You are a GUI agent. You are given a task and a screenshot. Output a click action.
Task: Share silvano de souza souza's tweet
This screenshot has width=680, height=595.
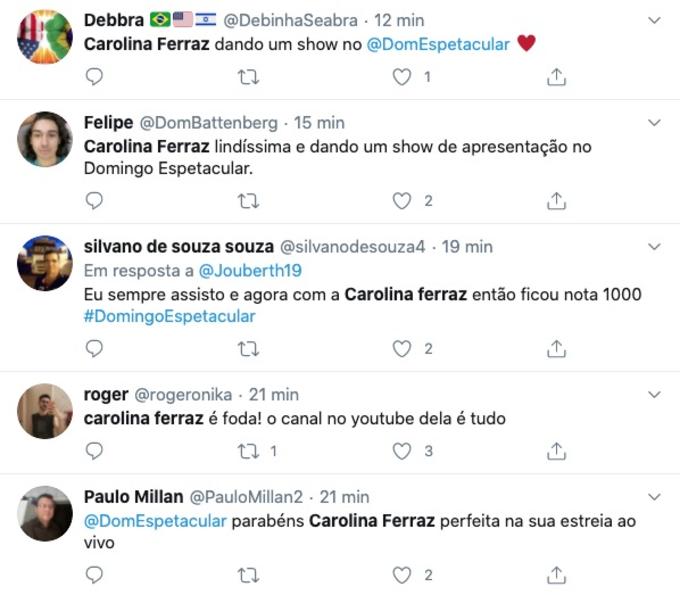click(x=557, y=349)
